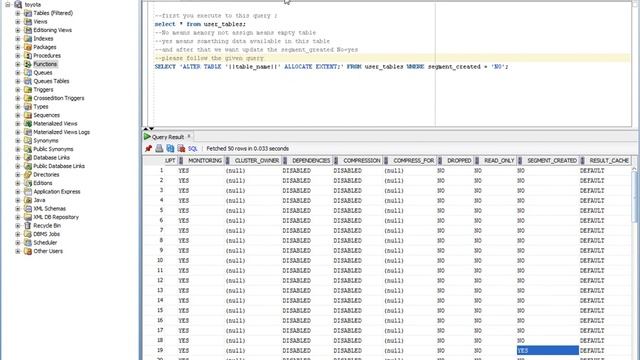Select highlighted YES cell in row 19
This screenshot has height=360, width=640.
pyautogui.click(x=547, y=350)
